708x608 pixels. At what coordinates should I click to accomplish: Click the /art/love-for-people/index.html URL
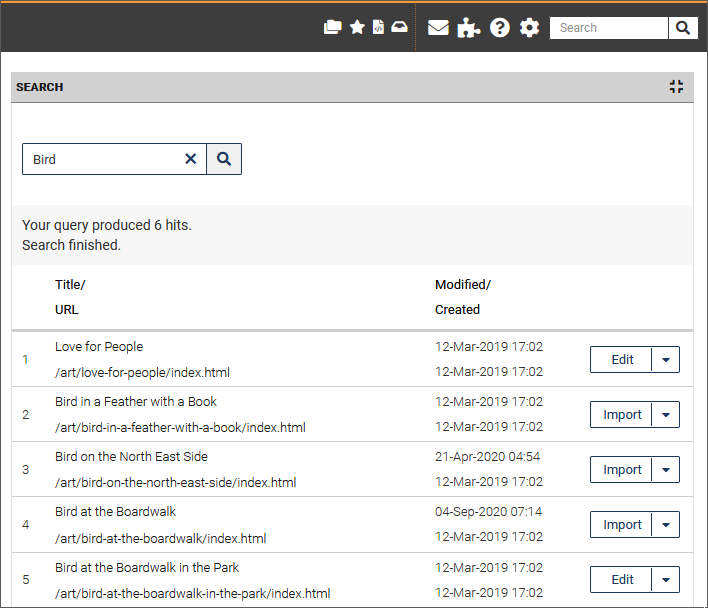pyautogui.click(x=142, y=373)
